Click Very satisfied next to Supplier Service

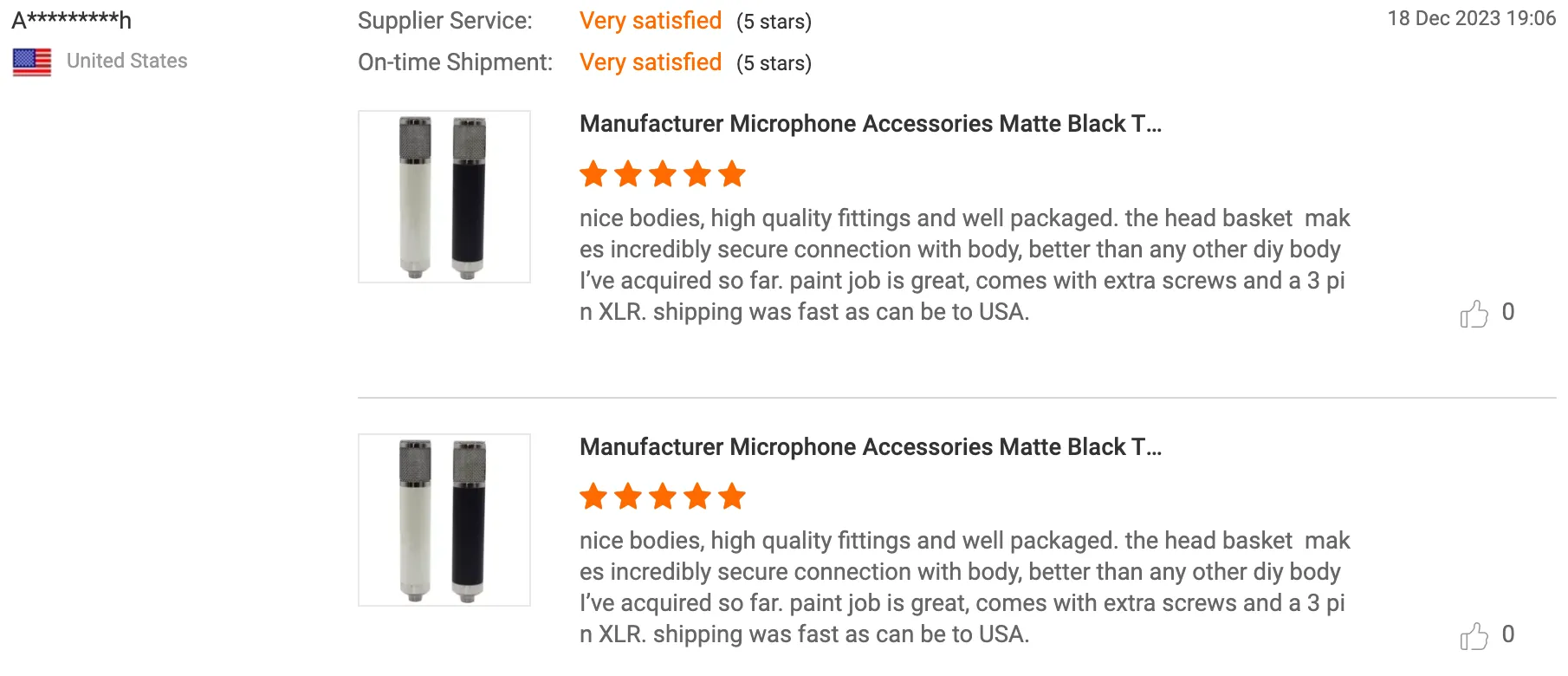(650, 21)
